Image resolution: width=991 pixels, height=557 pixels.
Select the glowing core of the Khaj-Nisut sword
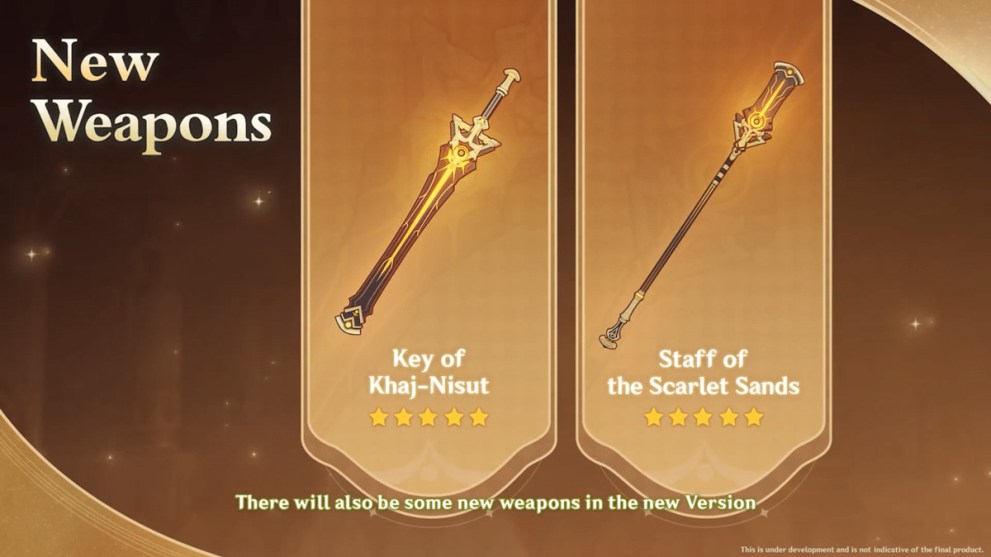(x=460, y=153)
